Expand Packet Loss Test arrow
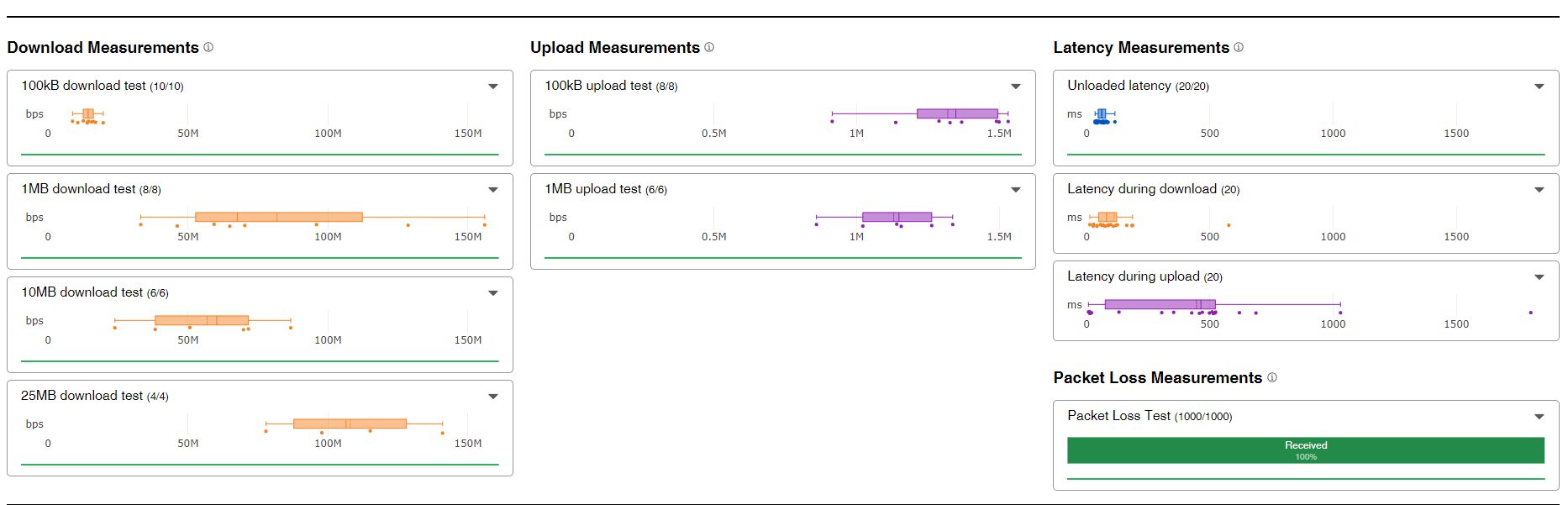The image size is (1568, 505). [1539, 417]
